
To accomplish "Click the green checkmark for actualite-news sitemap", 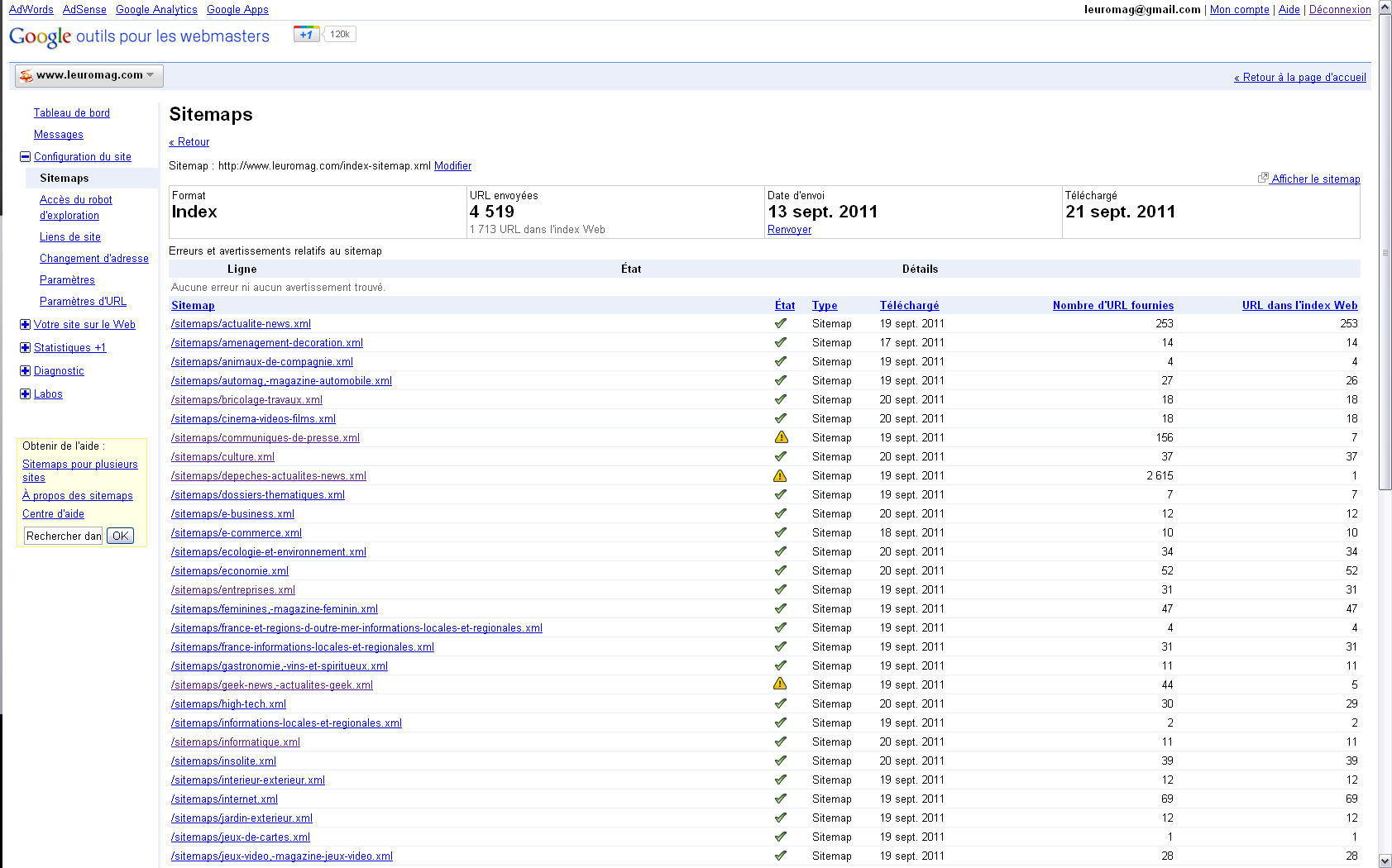I will click(x=780, y=323).
